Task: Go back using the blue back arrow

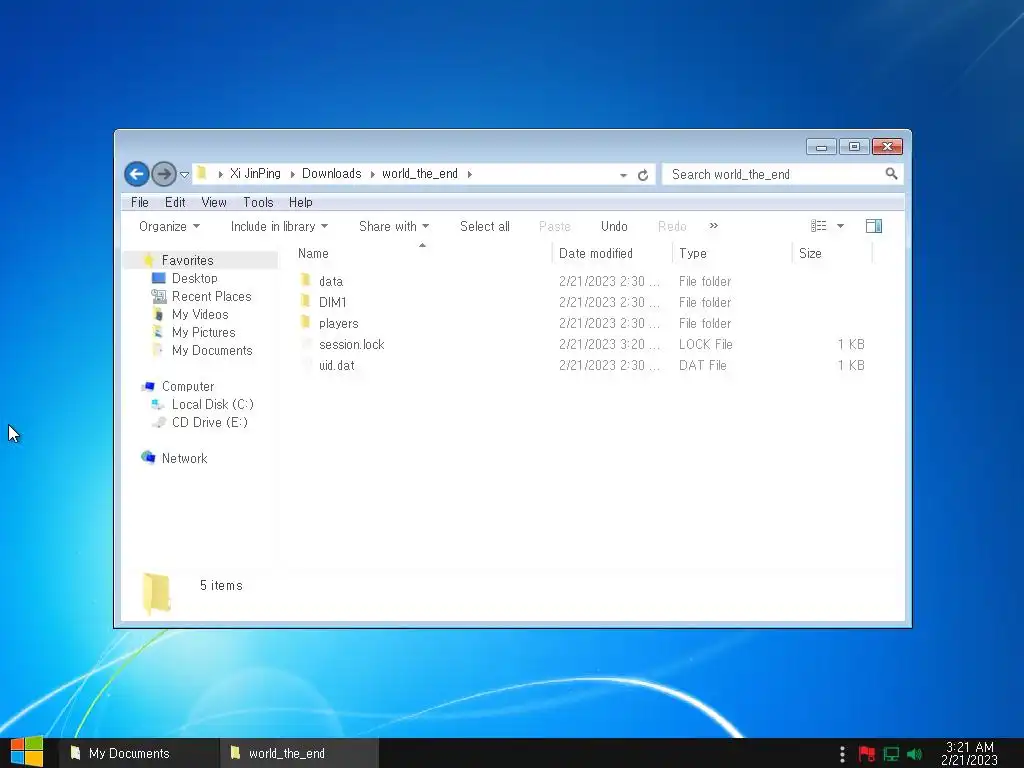Action: point(136,174)
